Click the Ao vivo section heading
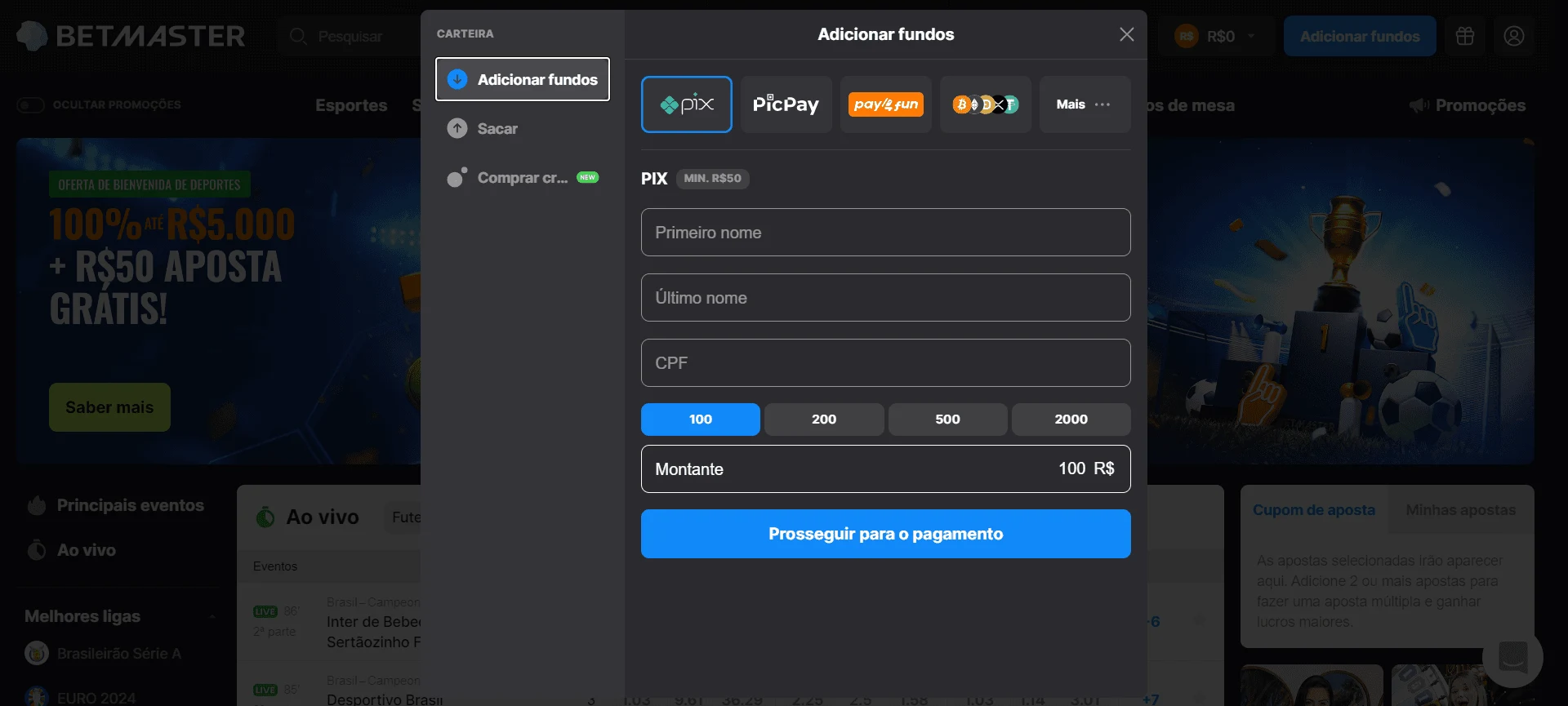The width and height of the screenshot is (1568, 706). [x=322, y=517]
